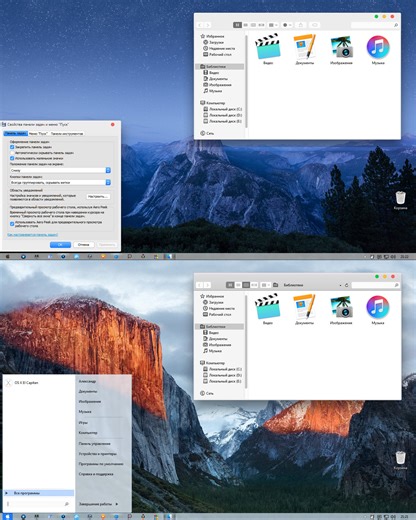Click the search magnifier in the start menu
The height and width of the screenshot is (520, 416).
(x=67, y=504)
